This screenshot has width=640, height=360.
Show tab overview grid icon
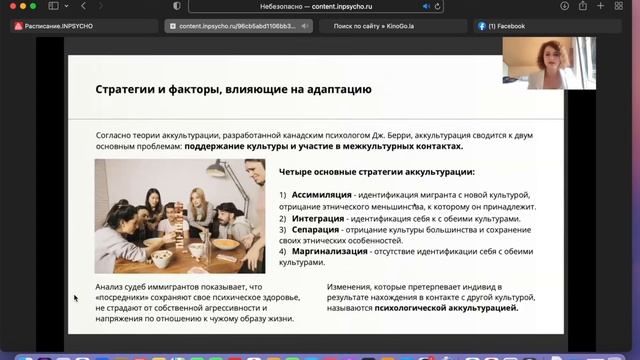pos(619,6)
